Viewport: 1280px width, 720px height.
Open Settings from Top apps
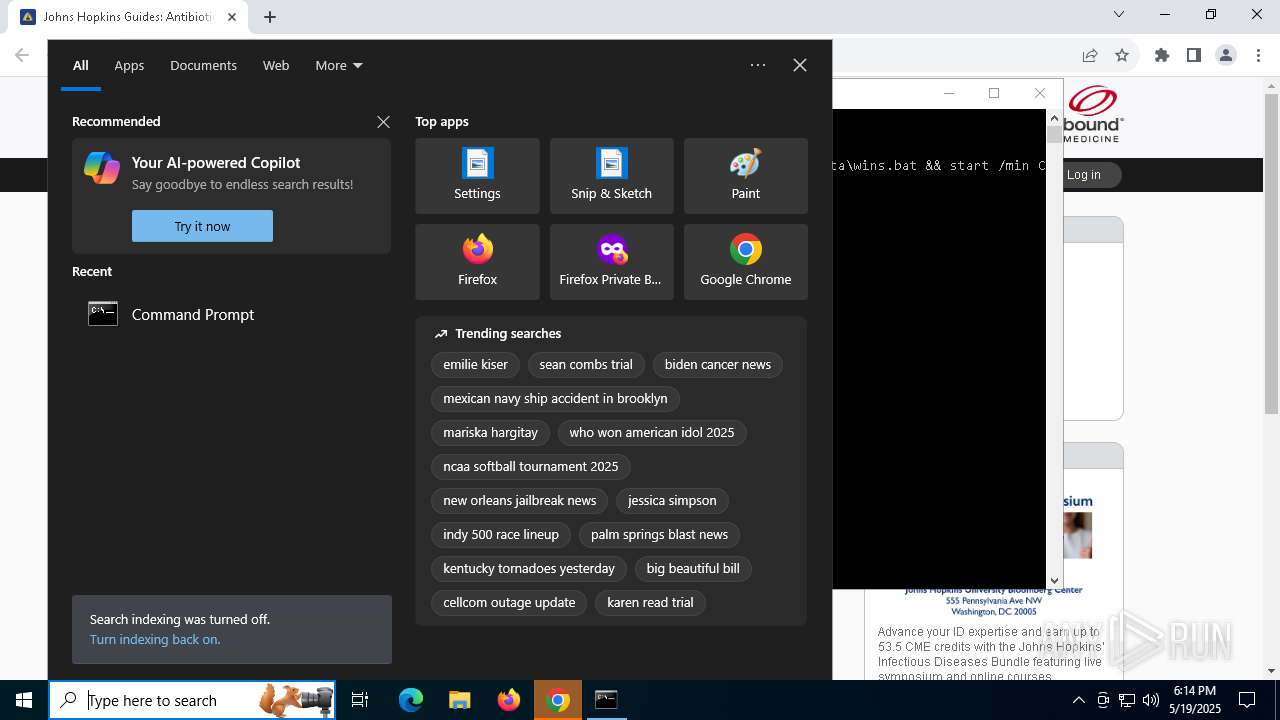click(477, 176)
